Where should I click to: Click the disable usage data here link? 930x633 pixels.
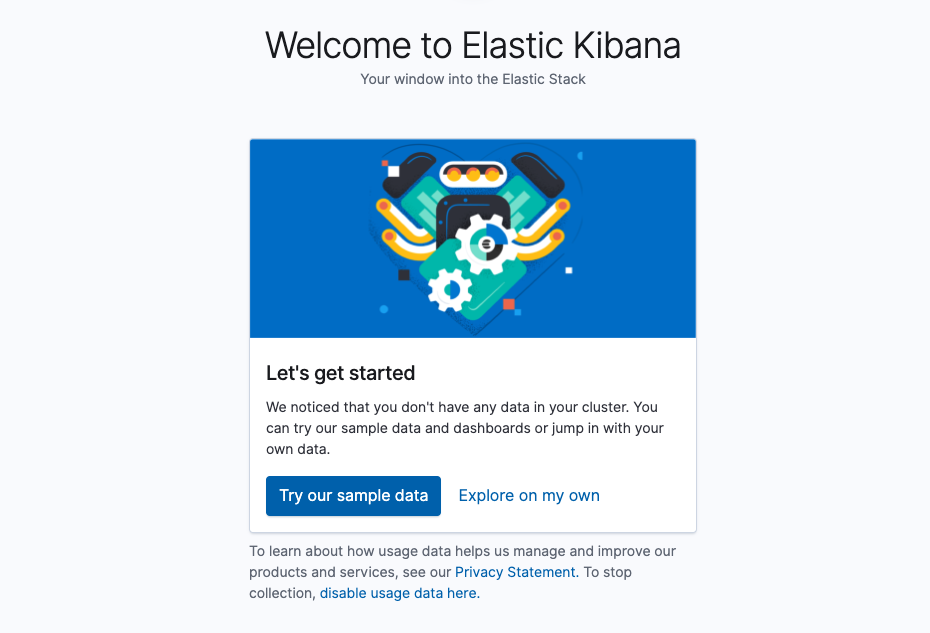(398, 592)
